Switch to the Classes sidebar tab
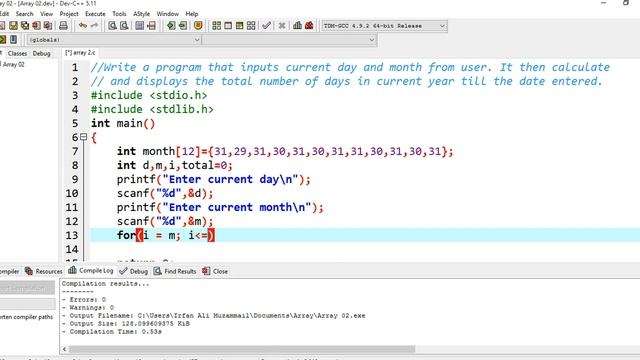Image resolution: width=640 pixels, height=360 pixels. pos(17,53)
